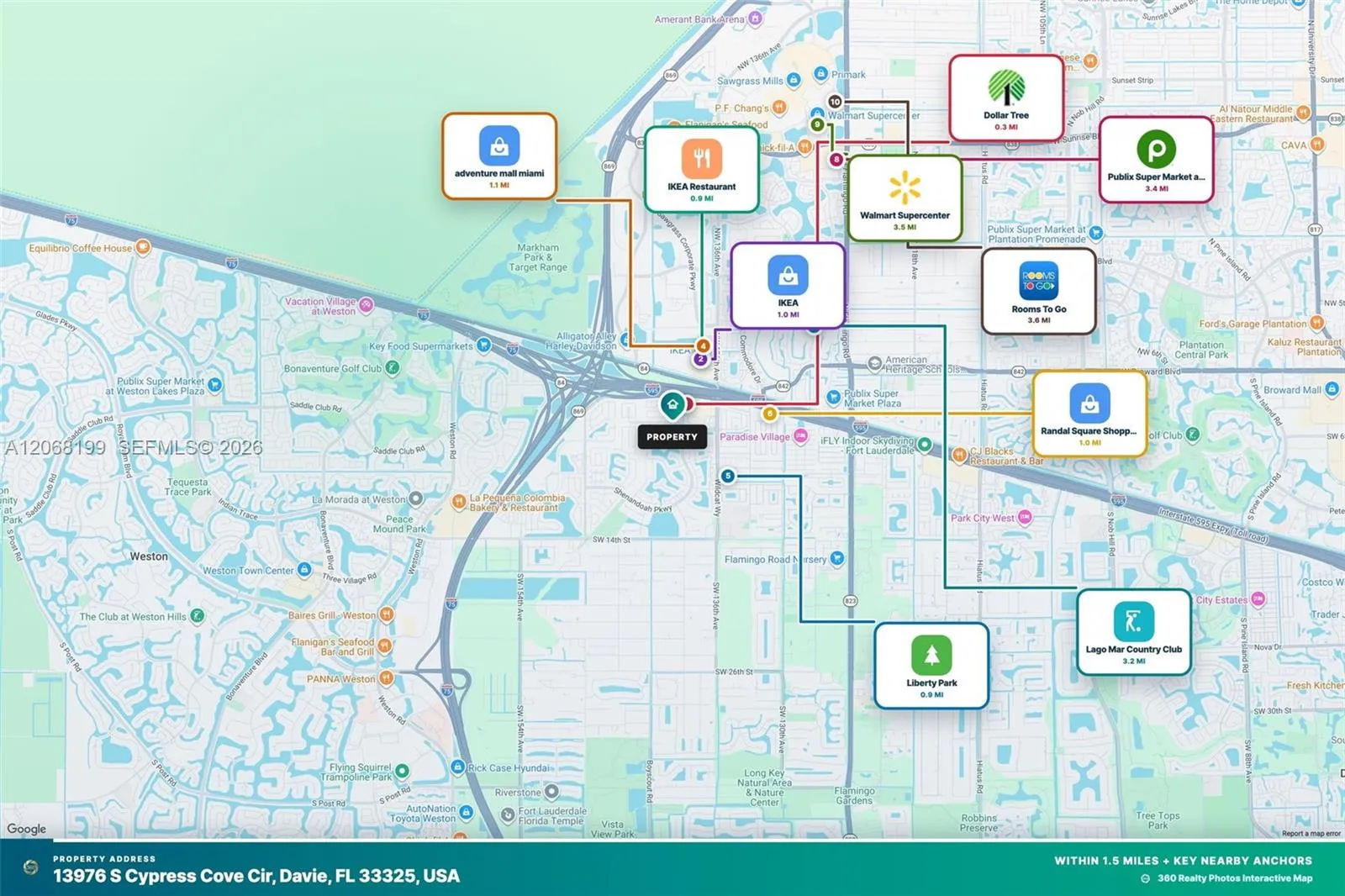1345x896 pixels.
Task: Click the Google logo on the map
Action: 27,829
